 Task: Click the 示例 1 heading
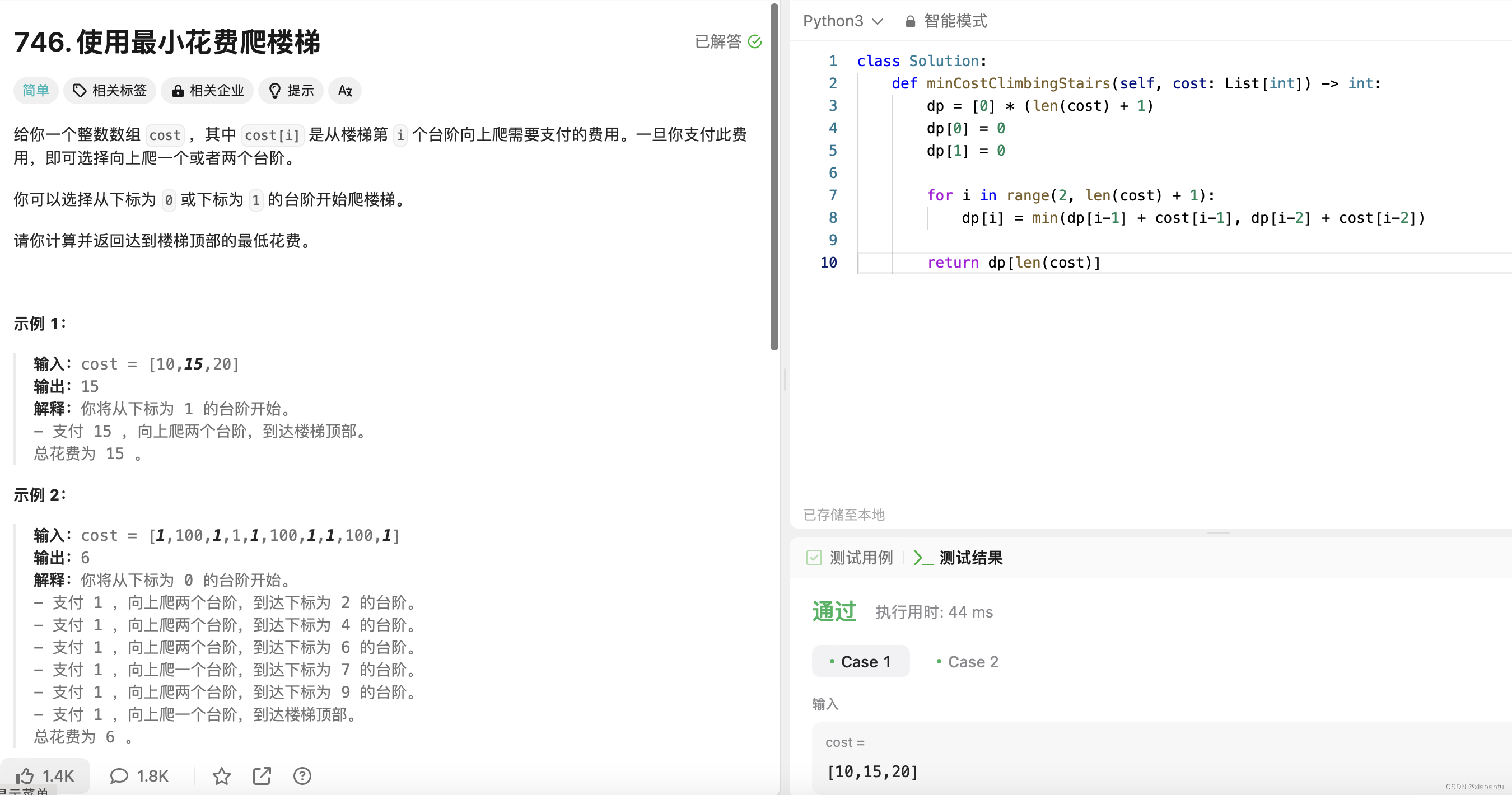(x=40, y=323)
